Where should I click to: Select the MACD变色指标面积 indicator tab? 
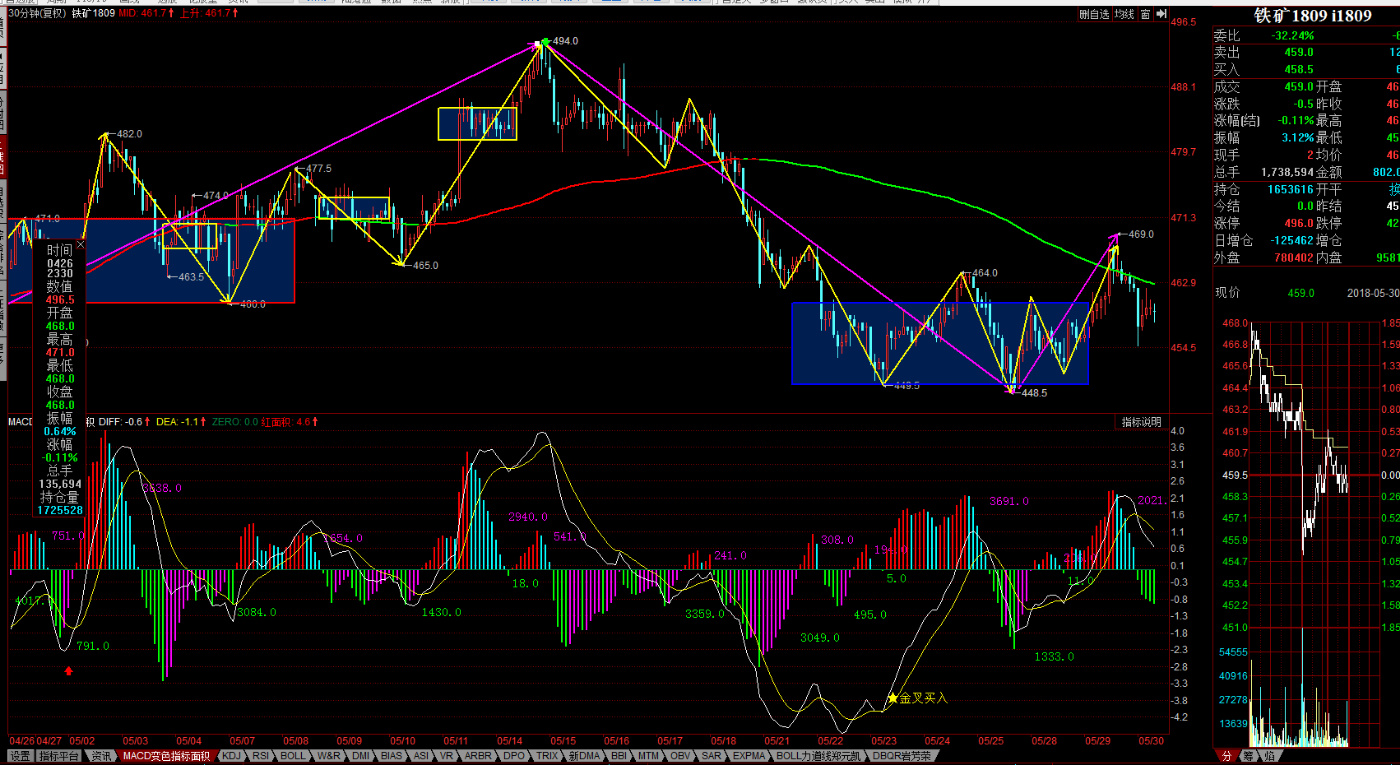click(166, 756)
